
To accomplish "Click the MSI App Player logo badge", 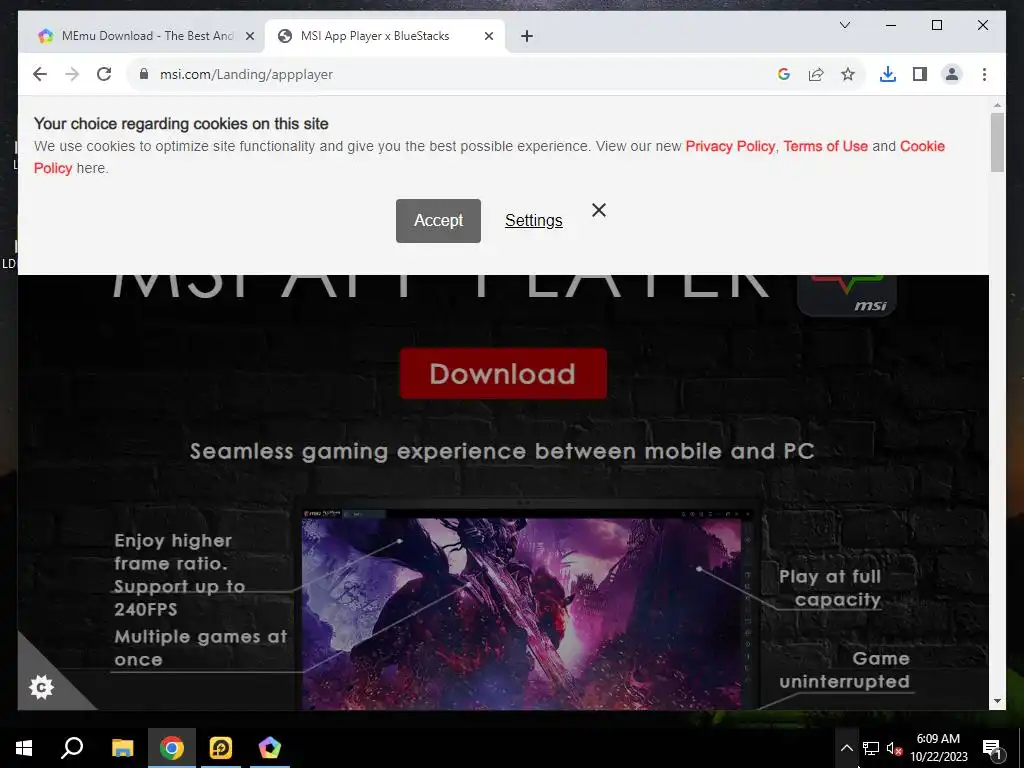I will click(x=847, y=295).
